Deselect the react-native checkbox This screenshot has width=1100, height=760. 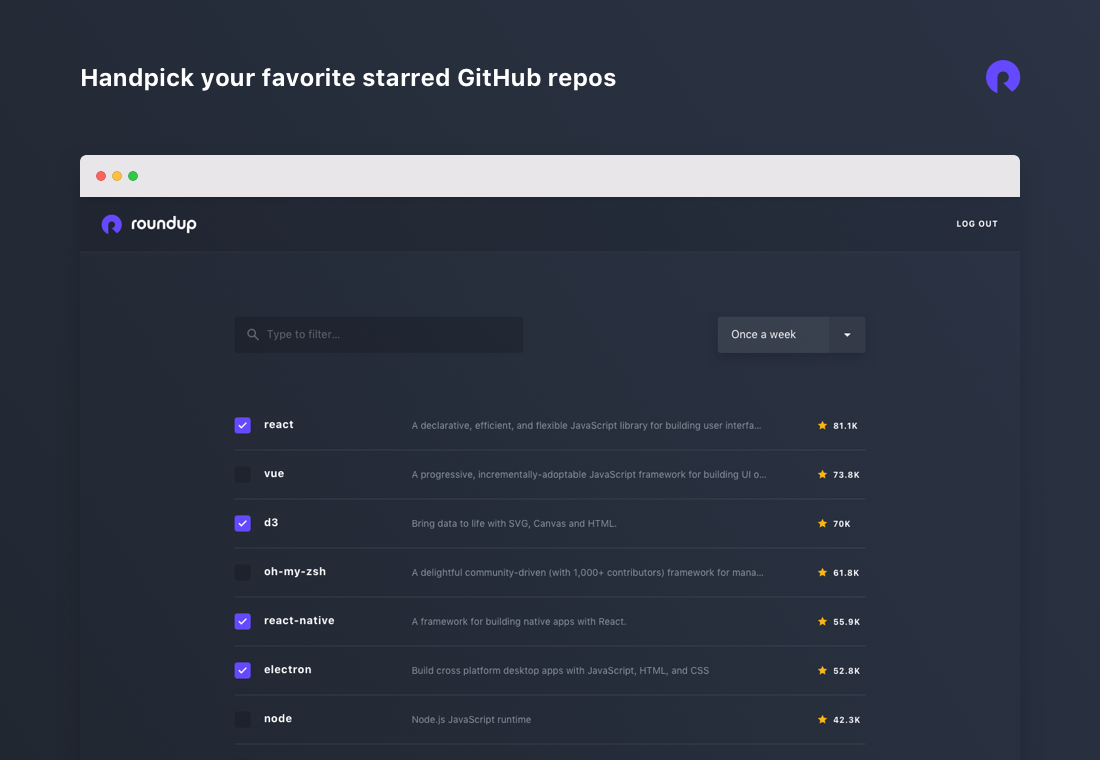point(243,622)
